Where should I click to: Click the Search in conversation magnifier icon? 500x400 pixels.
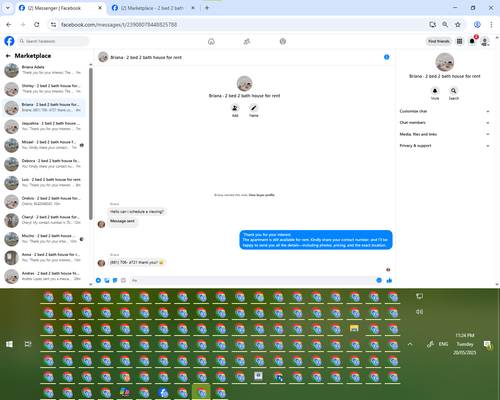point(453,91)
